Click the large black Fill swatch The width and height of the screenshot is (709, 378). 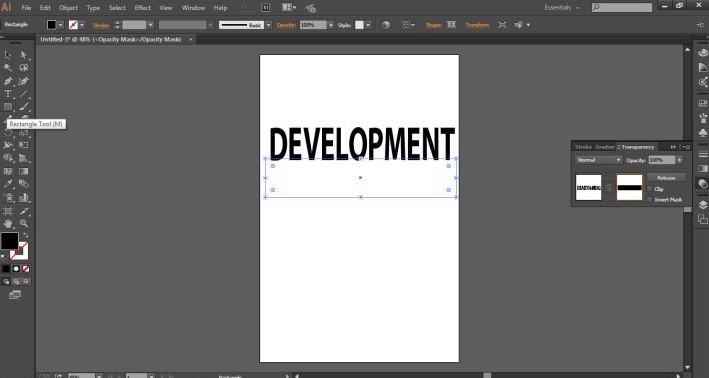[x=9, y=241]
